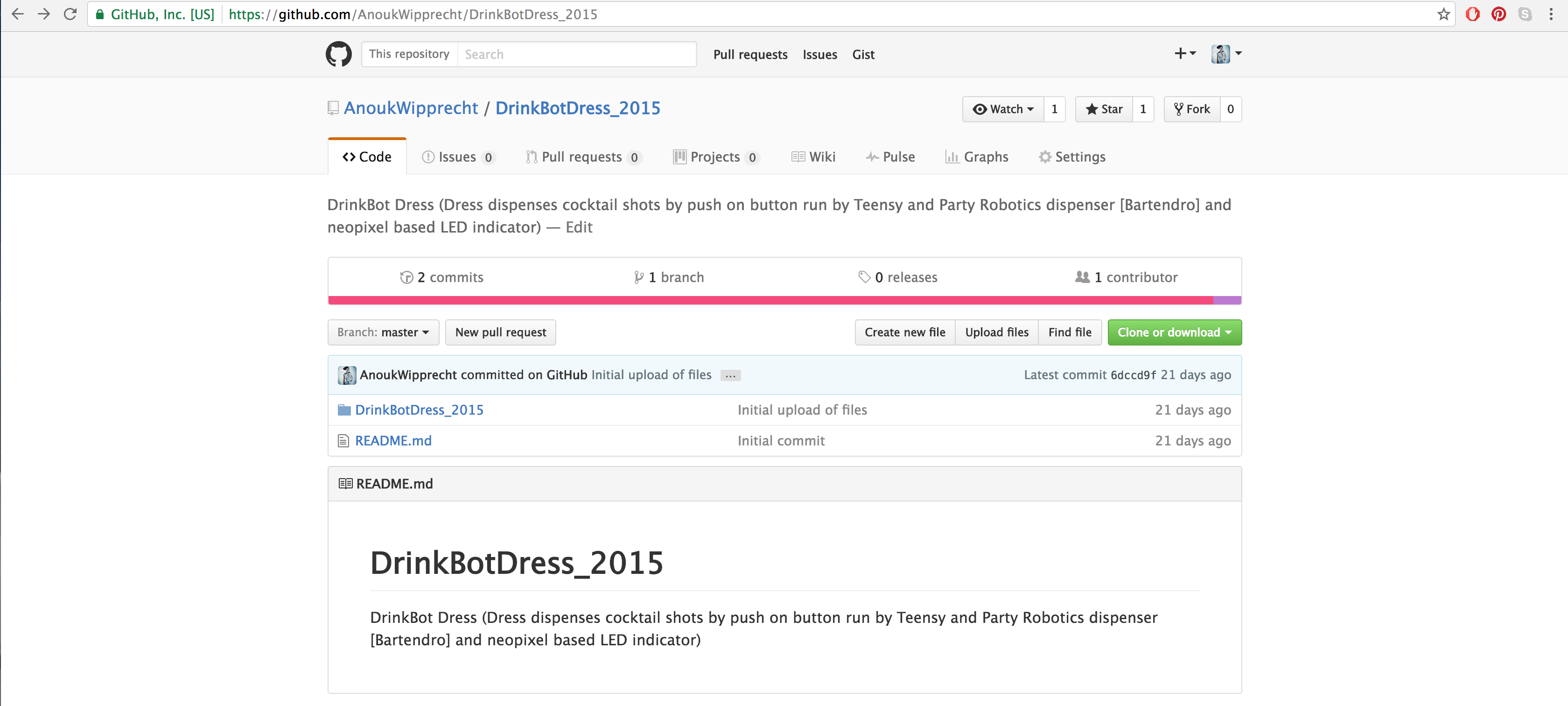
Task: Click Pull requests in top navigation
Action: 750,55
